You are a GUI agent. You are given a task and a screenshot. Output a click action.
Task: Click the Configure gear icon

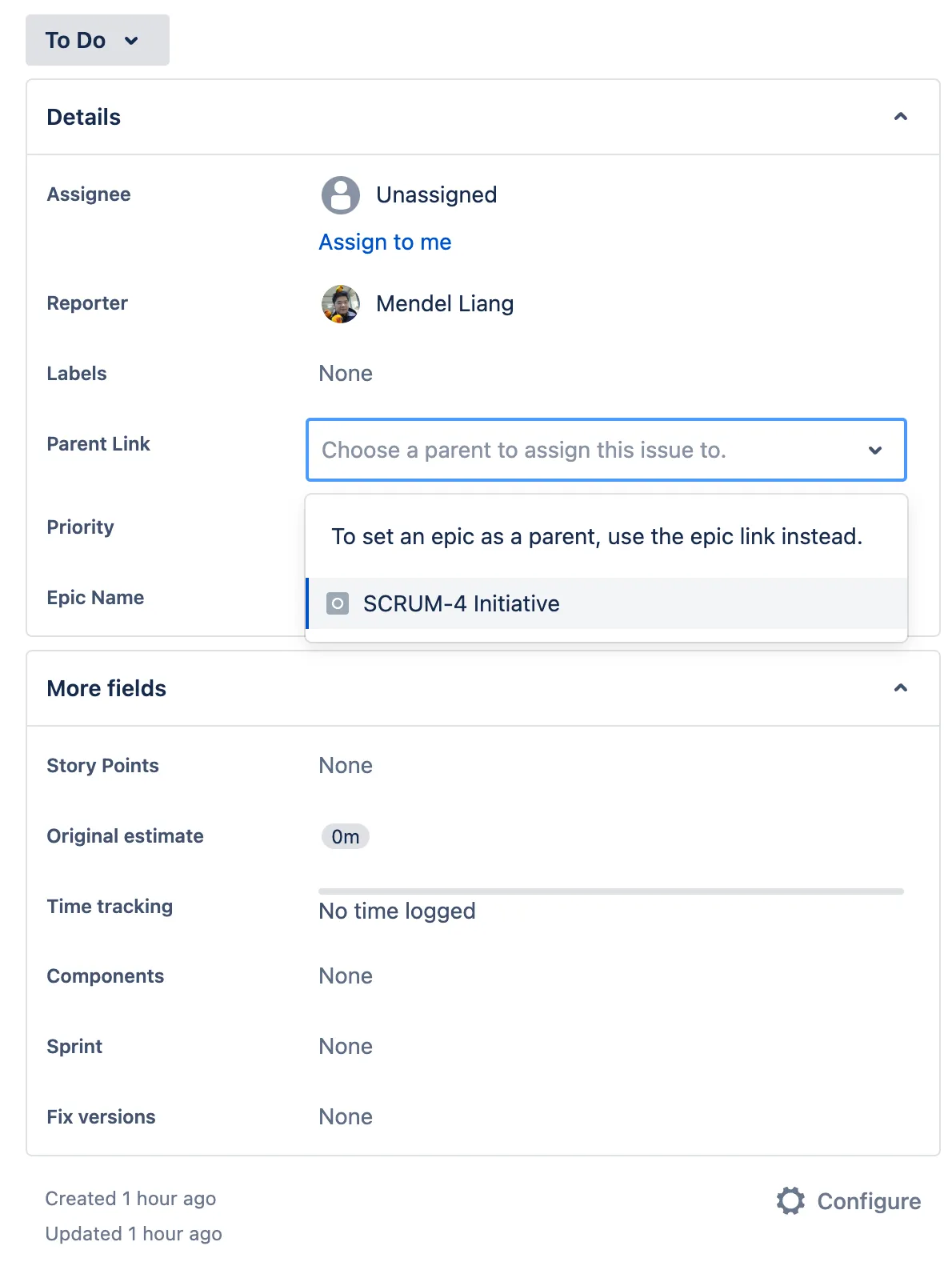point(790,1201)
